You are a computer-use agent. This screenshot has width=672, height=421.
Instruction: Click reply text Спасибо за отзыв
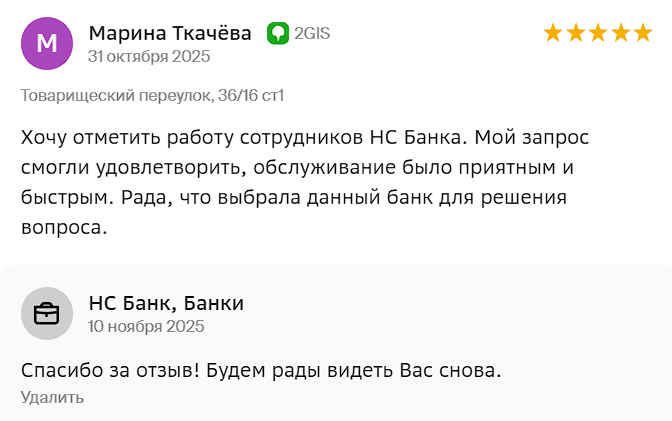(x=106, y=370)
